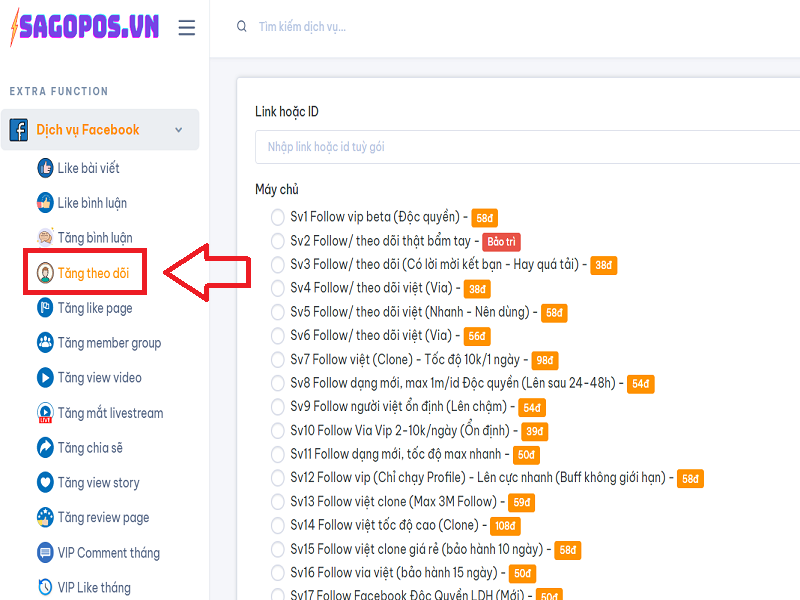The image size is (800, 600).
Task: Click the Tăng like page flag icon
Action: (45, 308)
